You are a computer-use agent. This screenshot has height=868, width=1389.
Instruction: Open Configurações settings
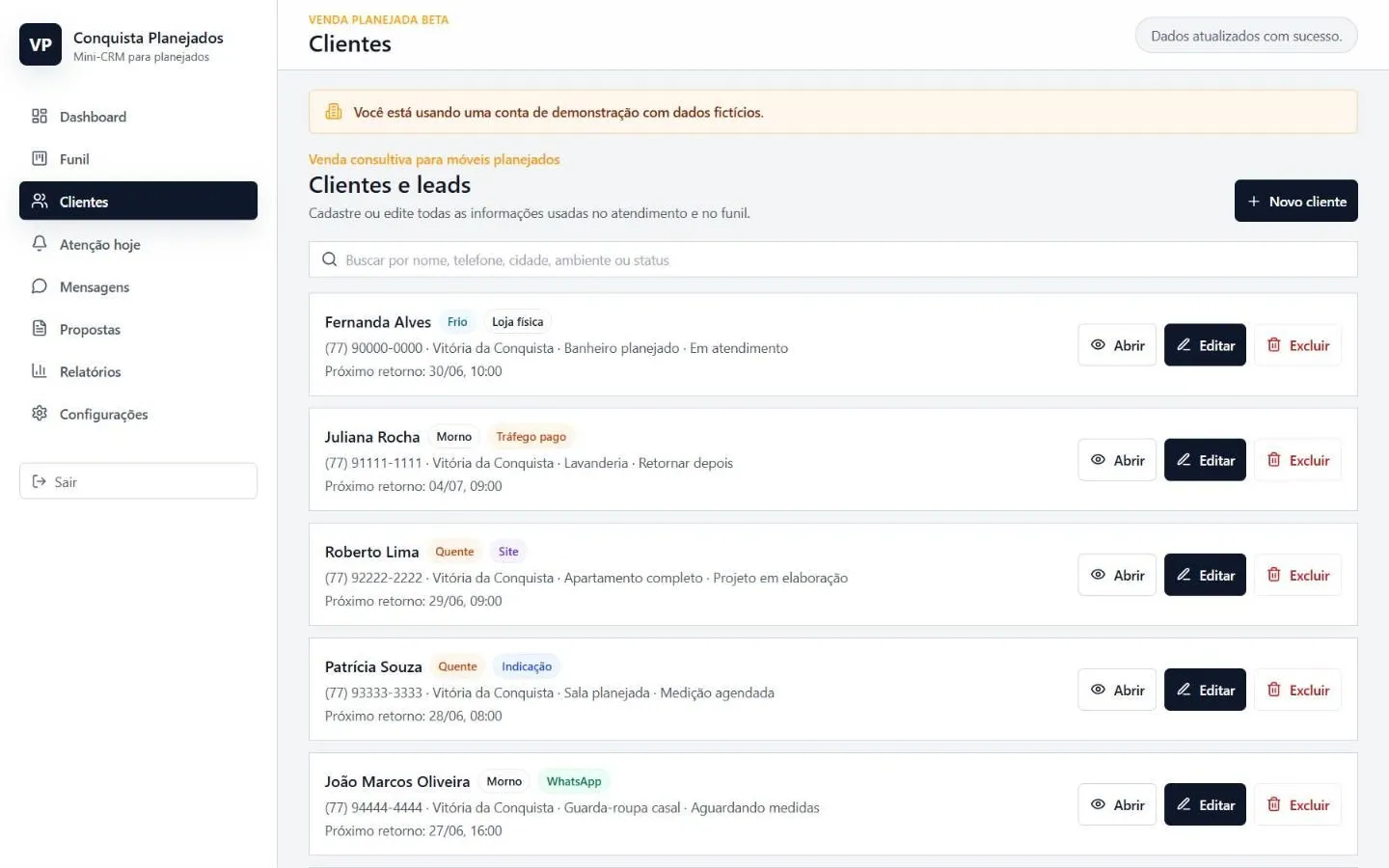138,414
